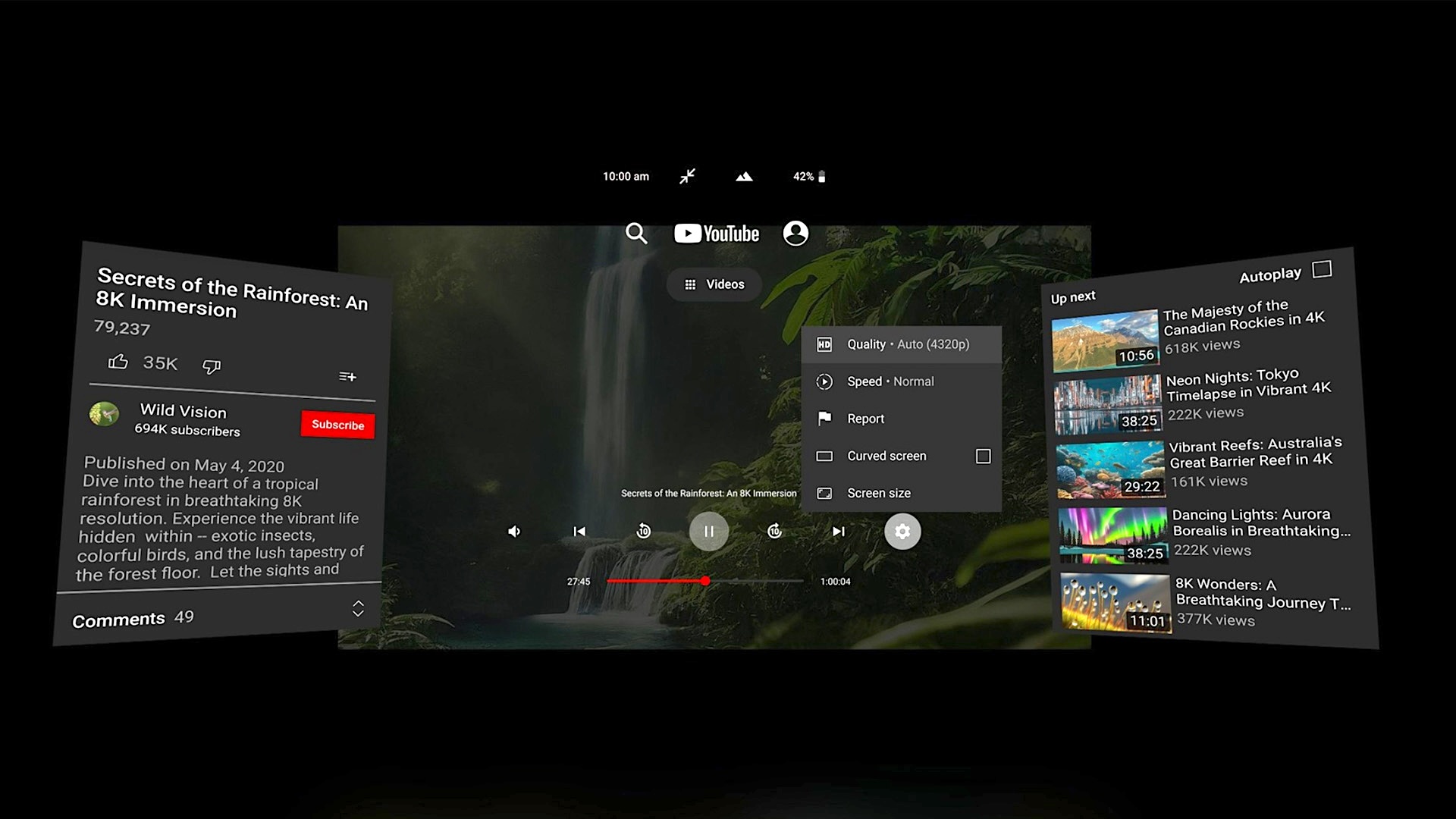Screen dimensions: 1456x819
Task: Click the 377K views text
Action: (1216, 620)
